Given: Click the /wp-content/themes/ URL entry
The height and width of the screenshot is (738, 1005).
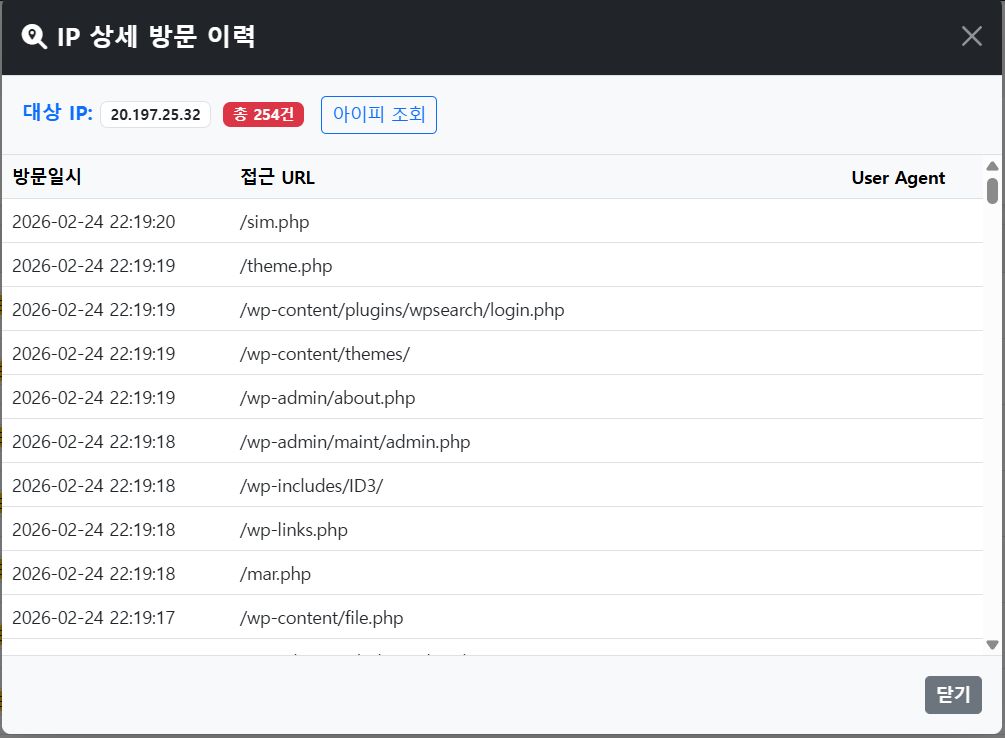Looking at the screenshot, I should [x=325, y=354].
